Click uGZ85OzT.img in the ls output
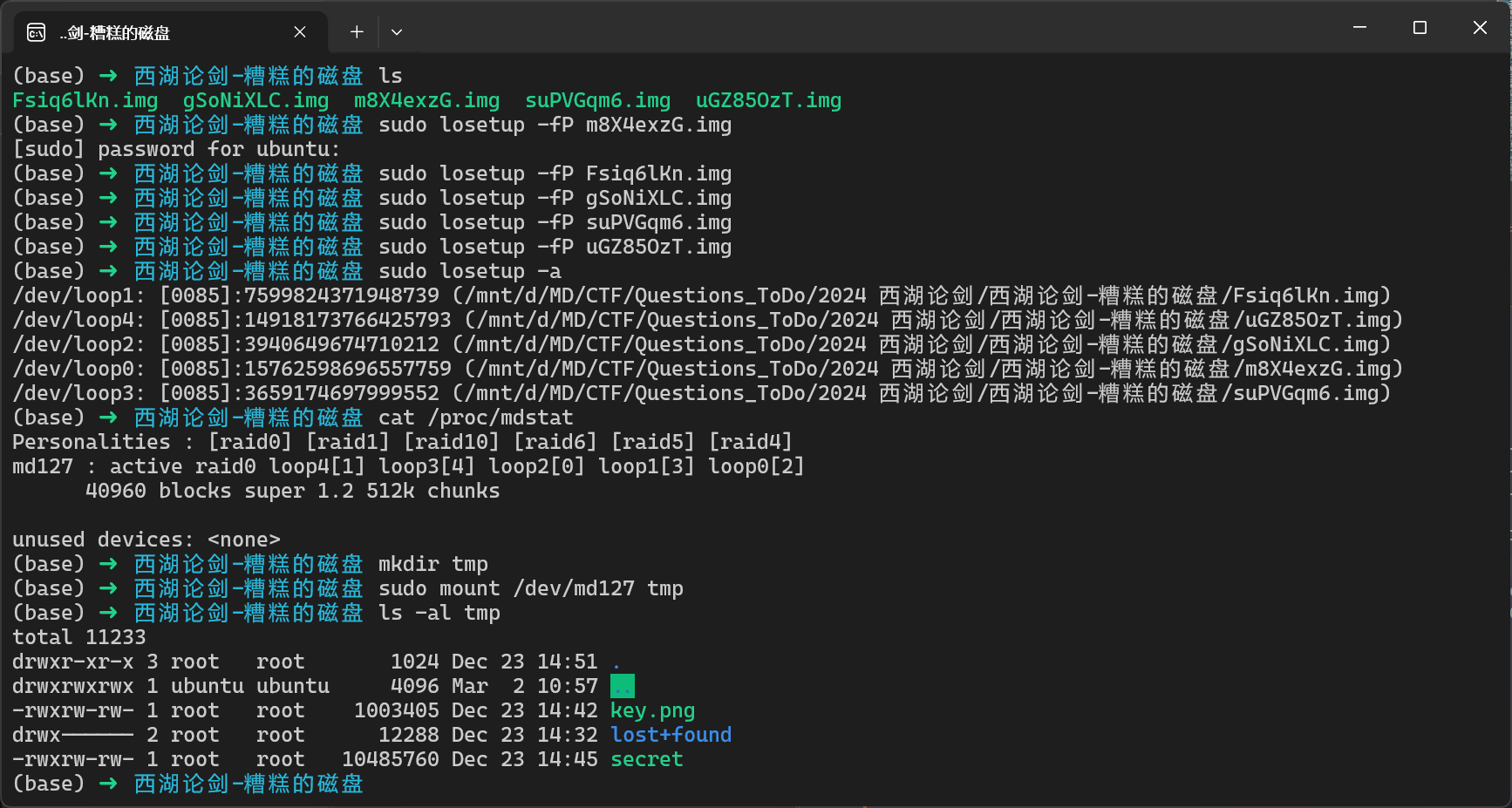Screen dimensions: 1512x808 769,100
